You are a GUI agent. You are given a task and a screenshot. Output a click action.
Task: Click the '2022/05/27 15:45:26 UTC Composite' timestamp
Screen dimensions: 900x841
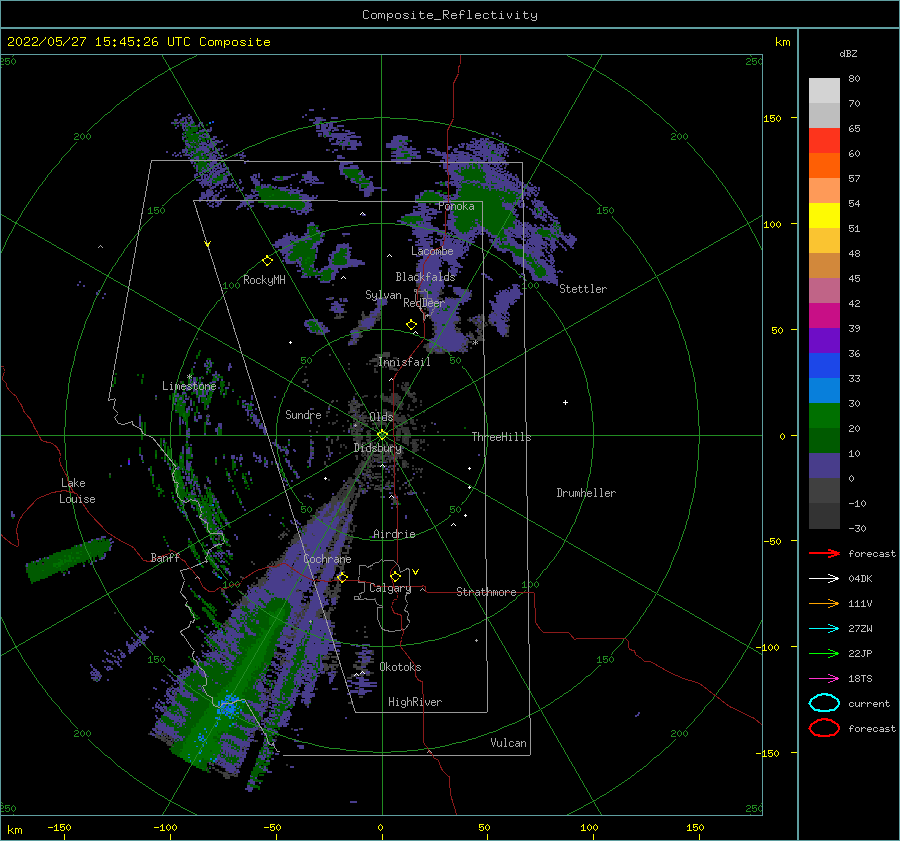[x=138, y=42]
